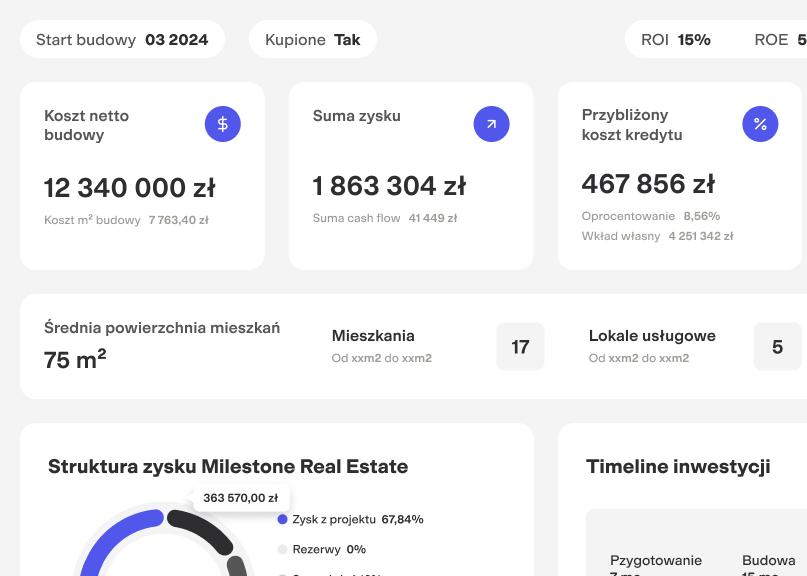The height and width of the screenshot is (576, 807).
Task: Click the blue Zysk z projektu legend dot
Action: click(282, 519)
